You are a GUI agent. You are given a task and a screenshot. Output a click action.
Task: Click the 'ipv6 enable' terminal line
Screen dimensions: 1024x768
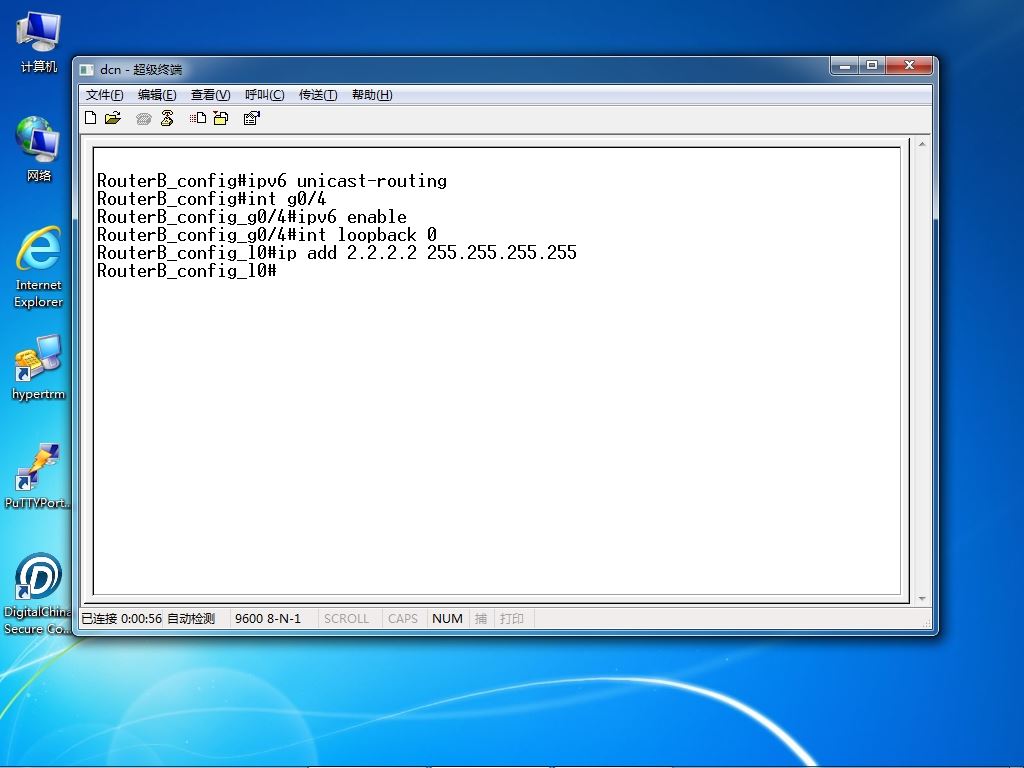(x=251, y=217)
